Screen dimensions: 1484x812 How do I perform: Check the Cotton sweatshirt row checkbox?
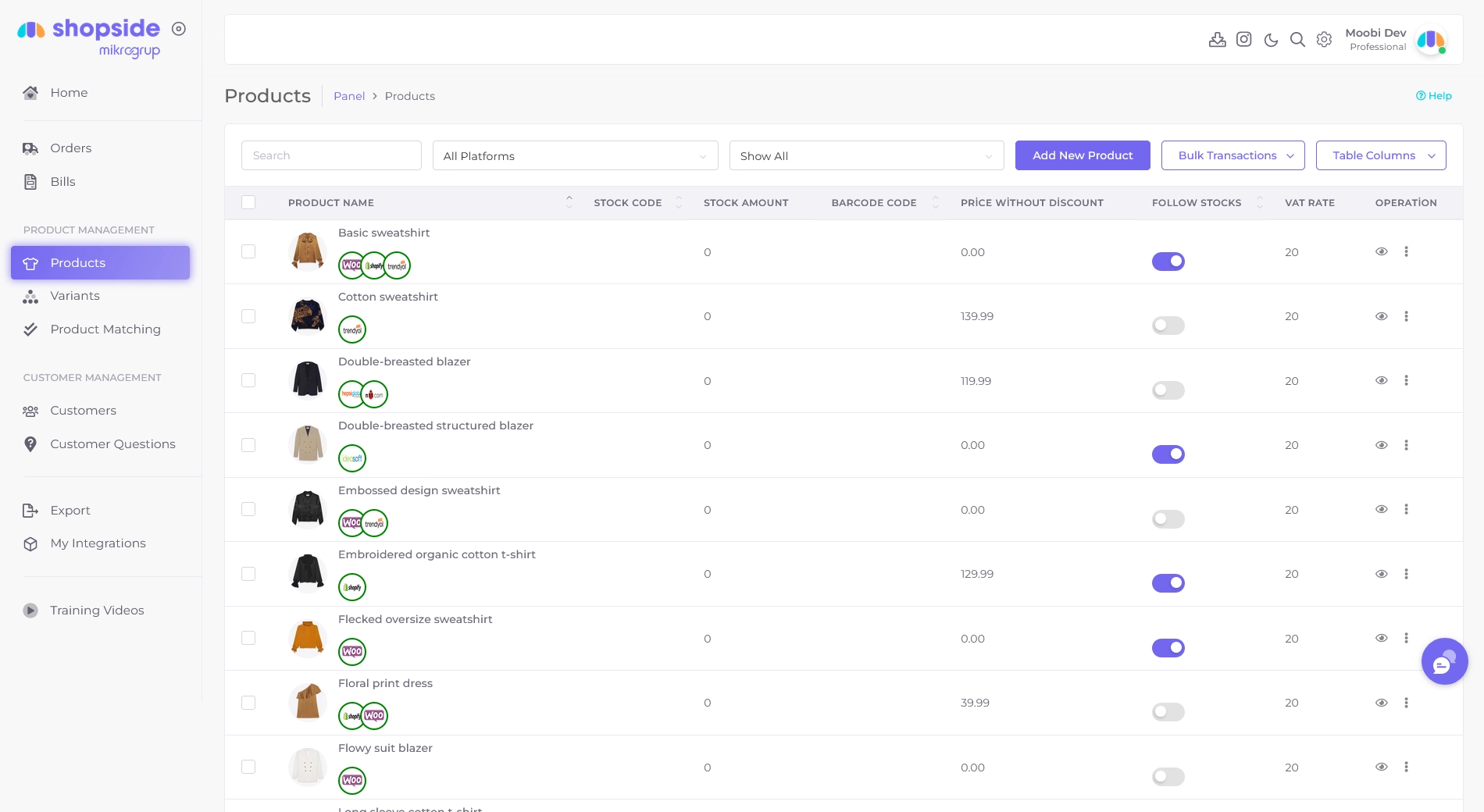tap(248, 316)
